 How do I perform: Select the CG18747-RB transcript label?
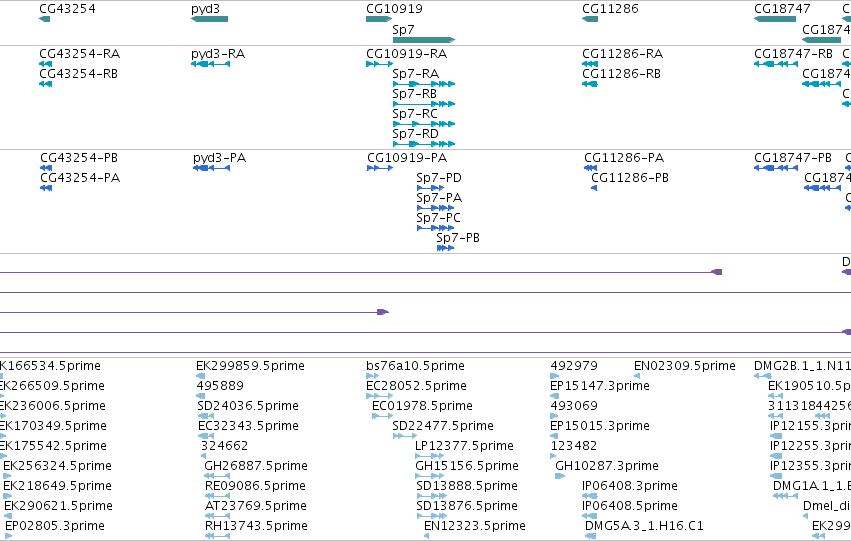(x=793, y=54)
